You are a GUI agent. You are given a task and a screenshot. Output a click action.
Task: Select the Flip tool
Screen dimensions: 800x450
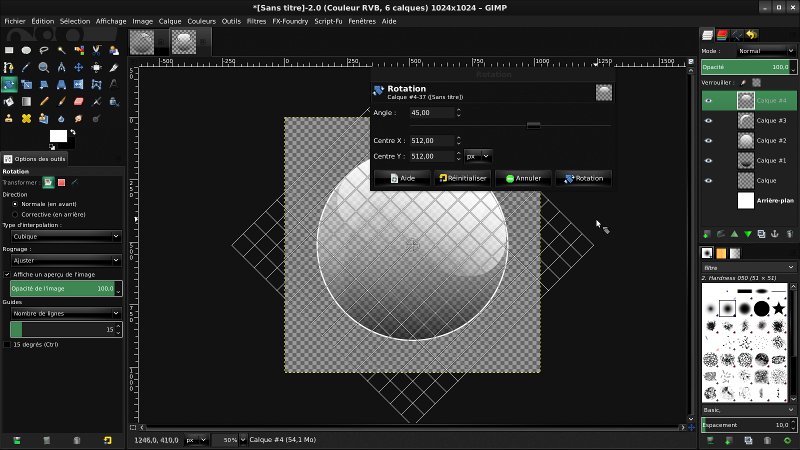pos(79,84)
